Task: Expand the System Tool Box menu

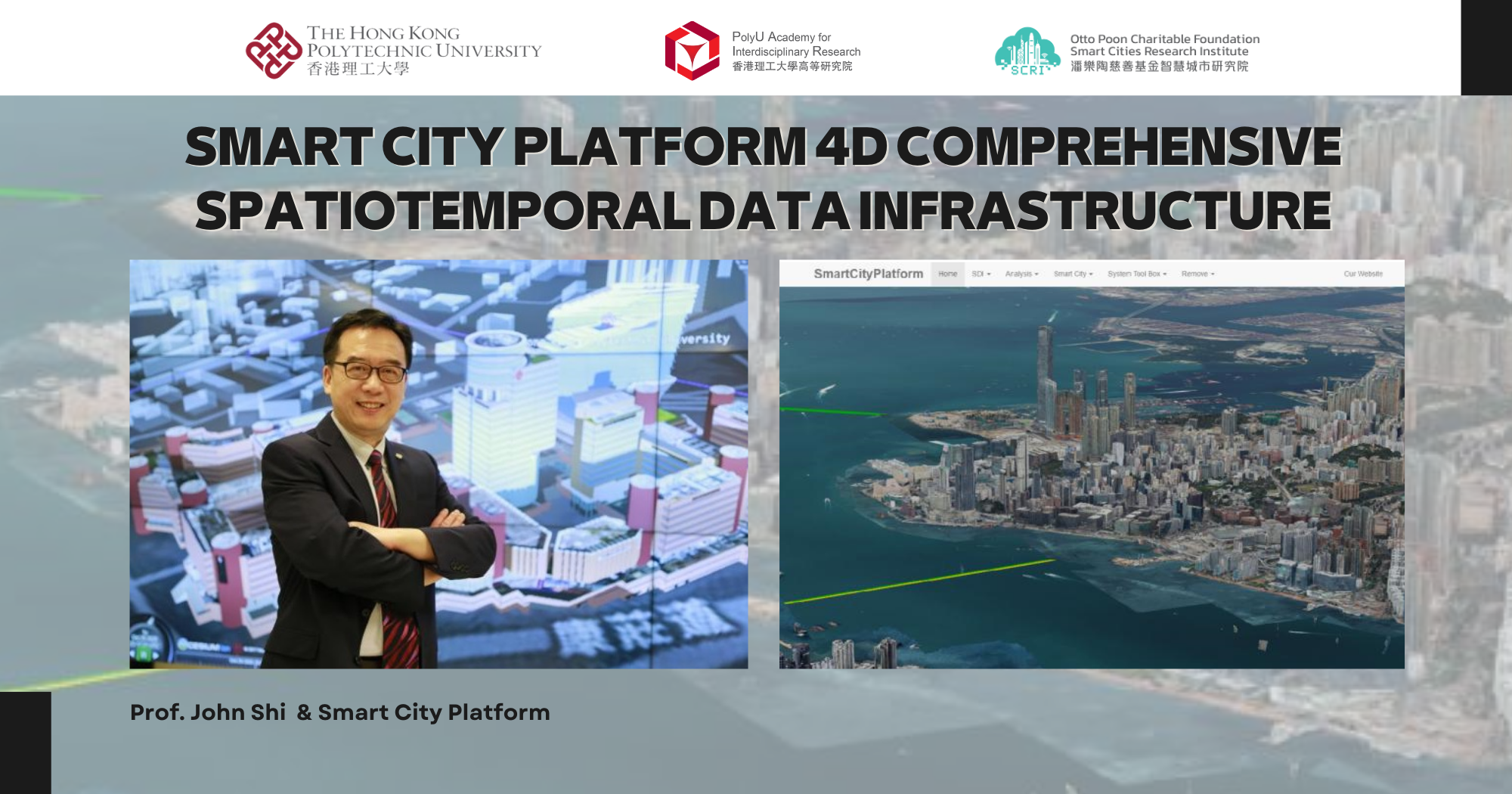Action: tap(1136, 274)
